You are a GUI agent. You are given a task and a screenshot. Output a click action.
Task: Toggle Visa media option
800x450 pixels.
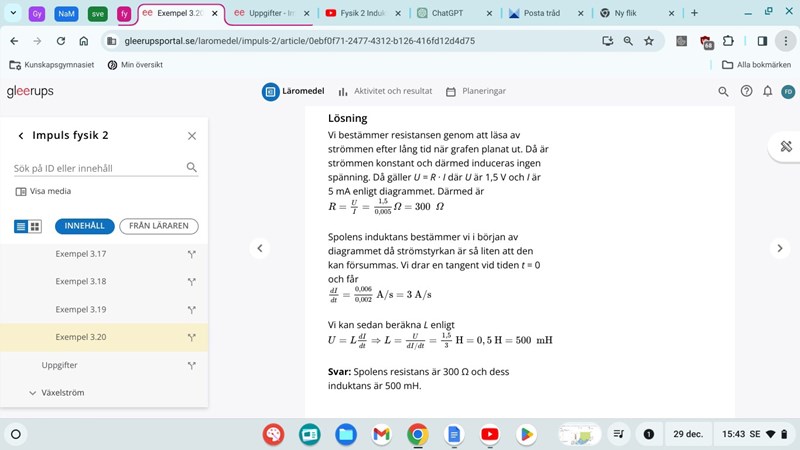point(43,191)
